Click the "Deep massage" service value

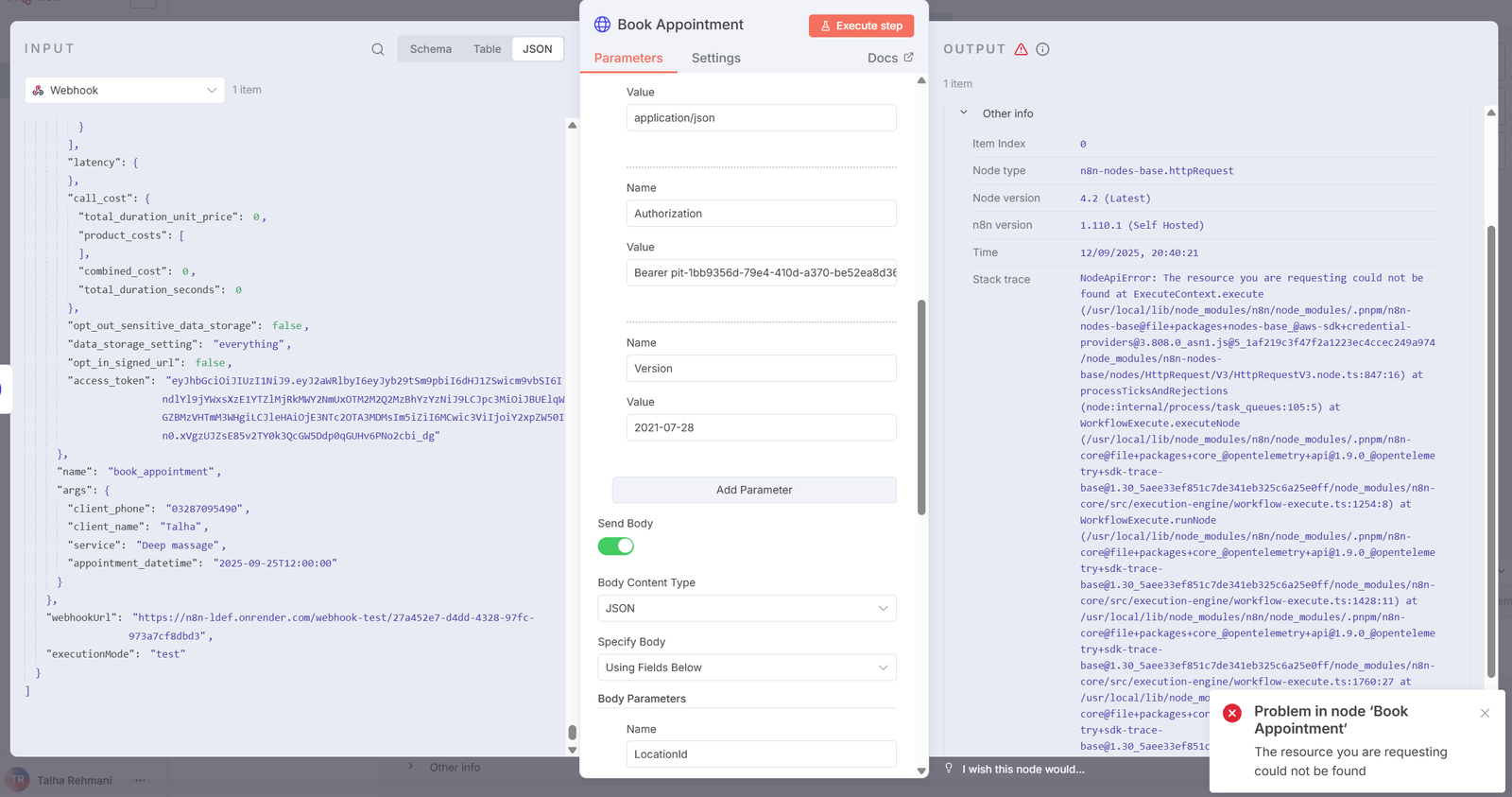click(x=180, y=546)
